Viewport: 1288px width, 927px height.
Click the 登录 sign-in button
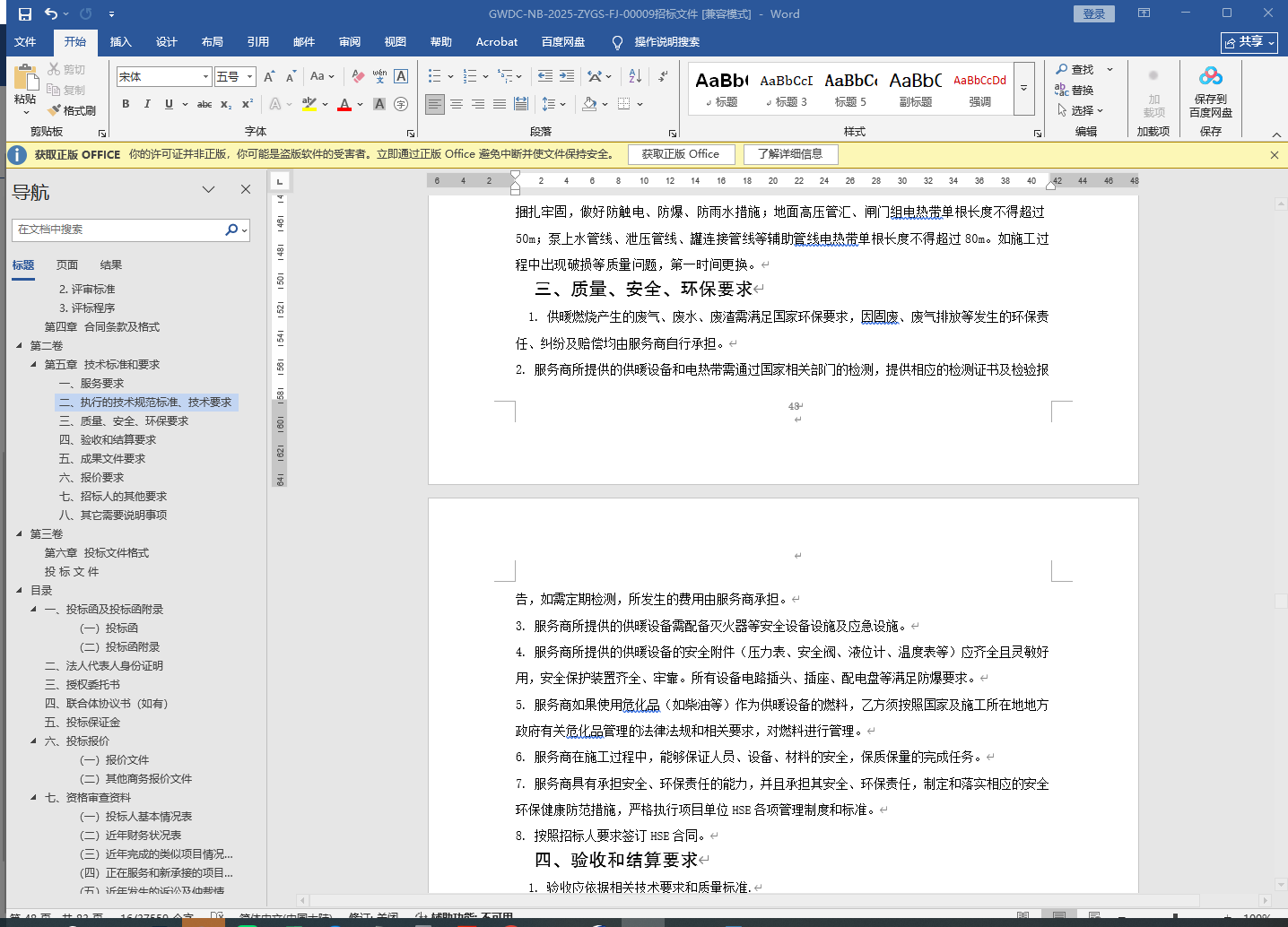pyautogui.click(x=1094, y=13)
